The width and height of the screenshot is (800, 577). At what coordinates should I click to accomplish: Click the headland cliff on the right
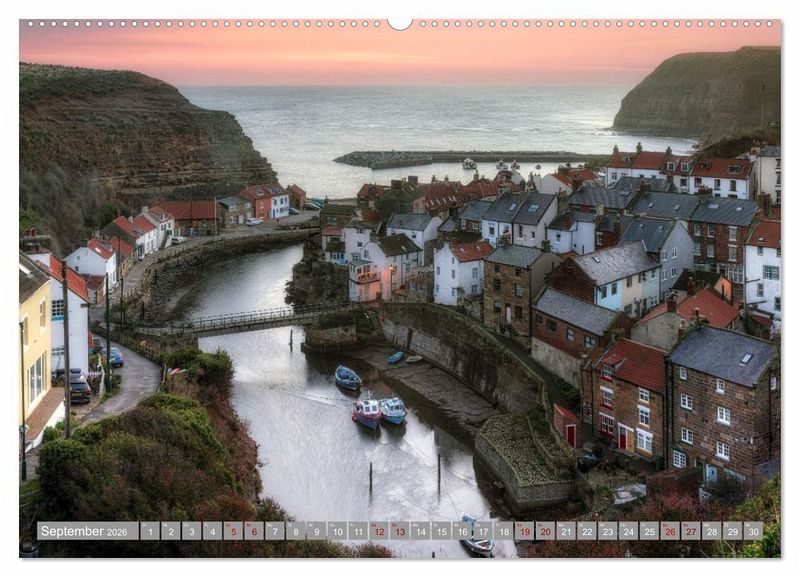[705, 95]
